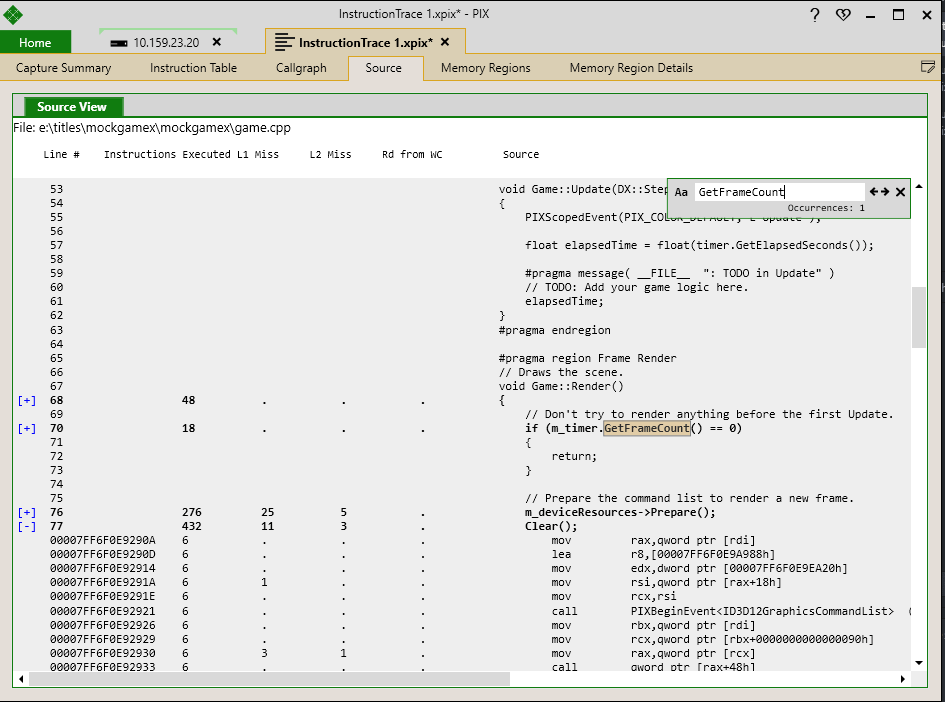The height and width of the screenshot is (702, 945).
Task: Expand disassembly for line 68
Action: (27, 401)
